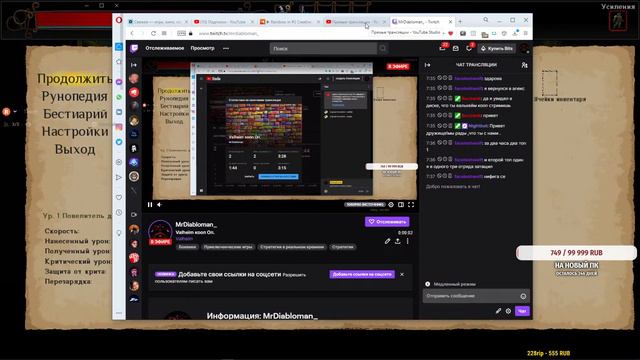Click the edit stream info pencil icon
The image size is (640, 360).
point(387,241)
